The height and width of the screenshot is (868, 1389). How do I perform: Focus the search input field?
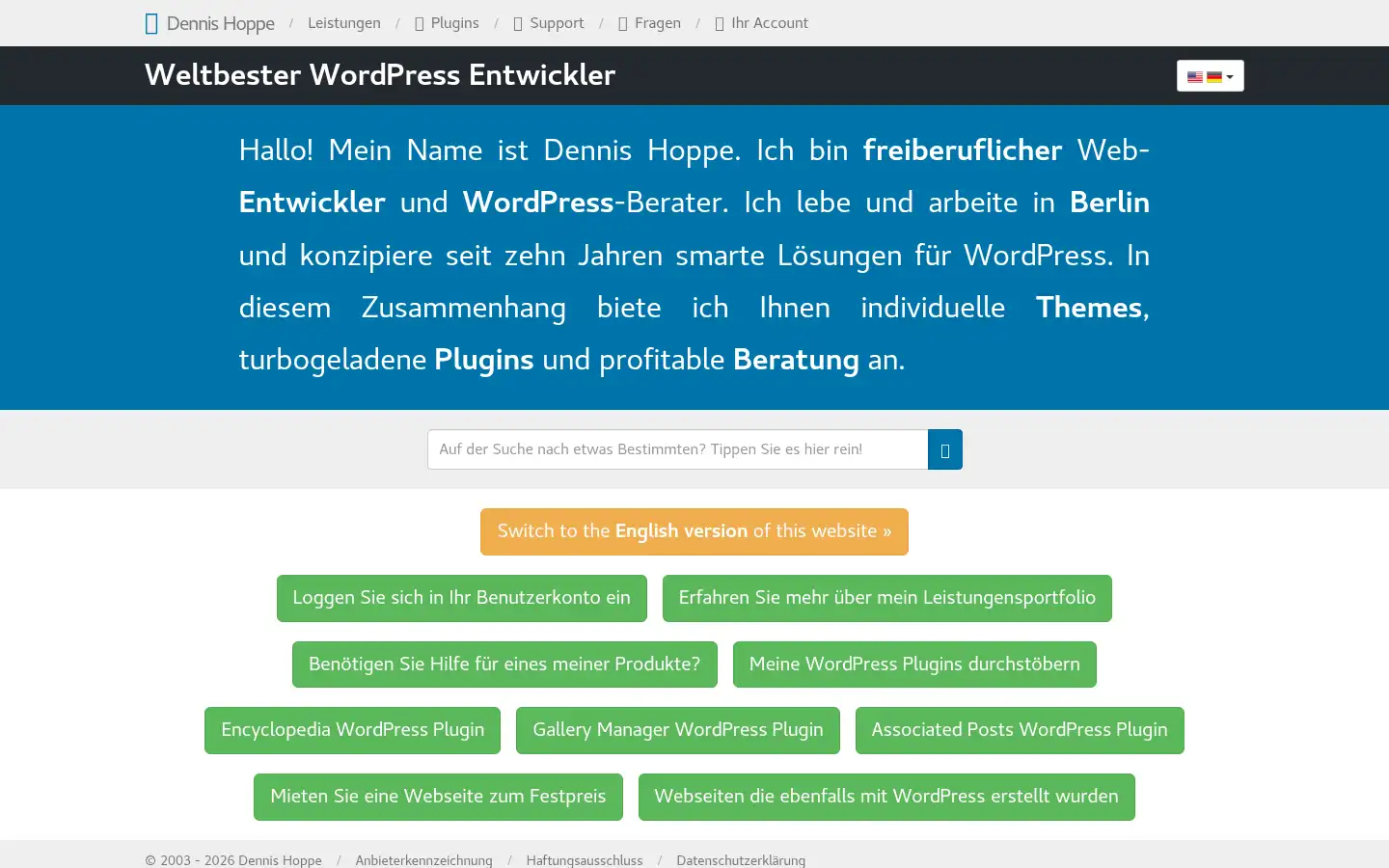point(677,449)
